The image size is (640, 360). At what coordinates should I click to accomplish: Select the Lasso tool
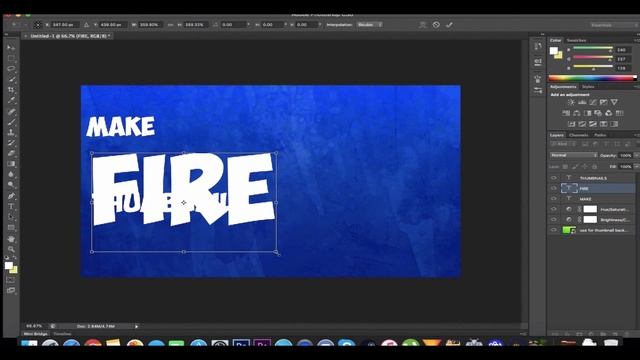(11, 69)
